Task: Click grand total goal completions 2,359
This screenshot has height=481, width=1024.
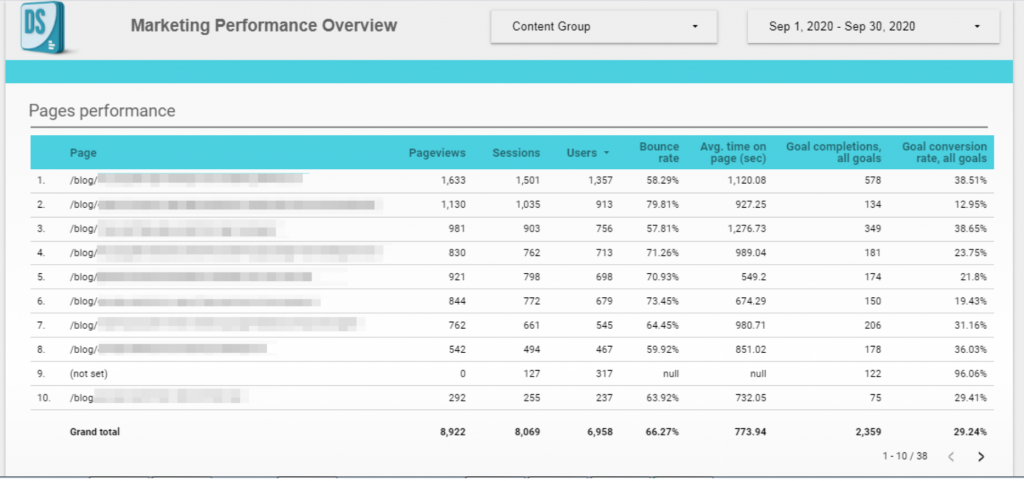Action: tap(868, 432)
